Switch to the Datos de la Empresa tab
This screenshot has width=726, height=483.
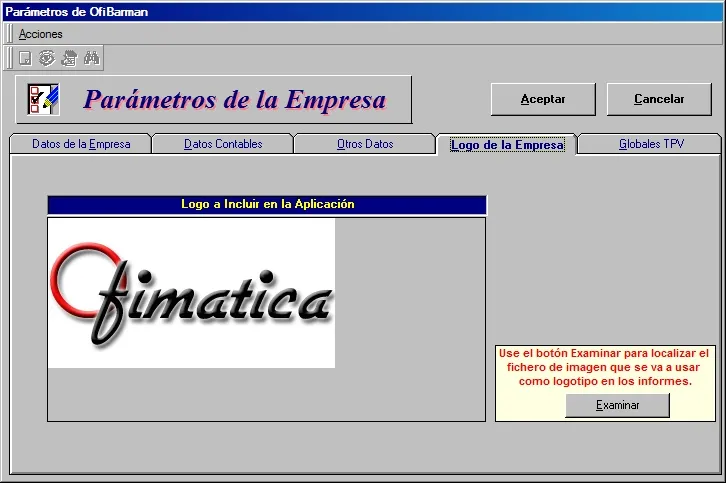tap(81, 144)
